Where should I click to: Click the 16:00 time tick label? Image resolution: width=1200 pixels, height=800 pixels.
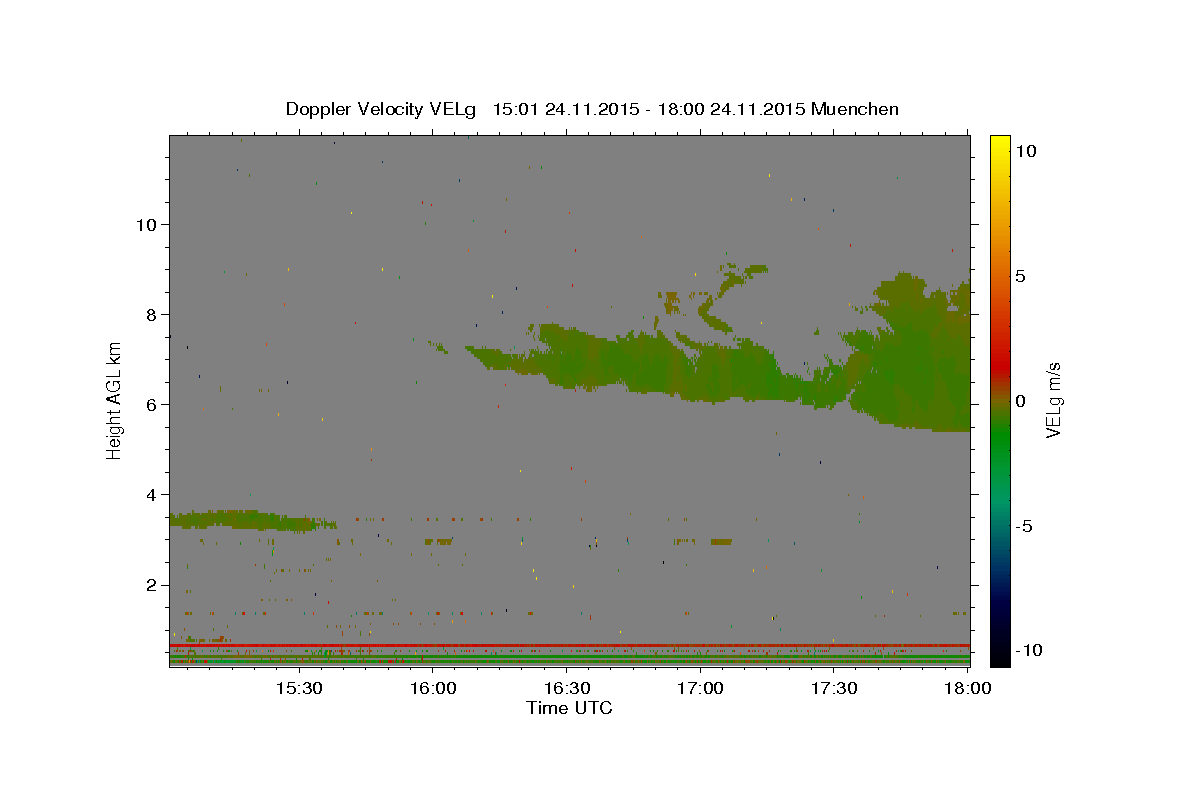pos(433,689)
